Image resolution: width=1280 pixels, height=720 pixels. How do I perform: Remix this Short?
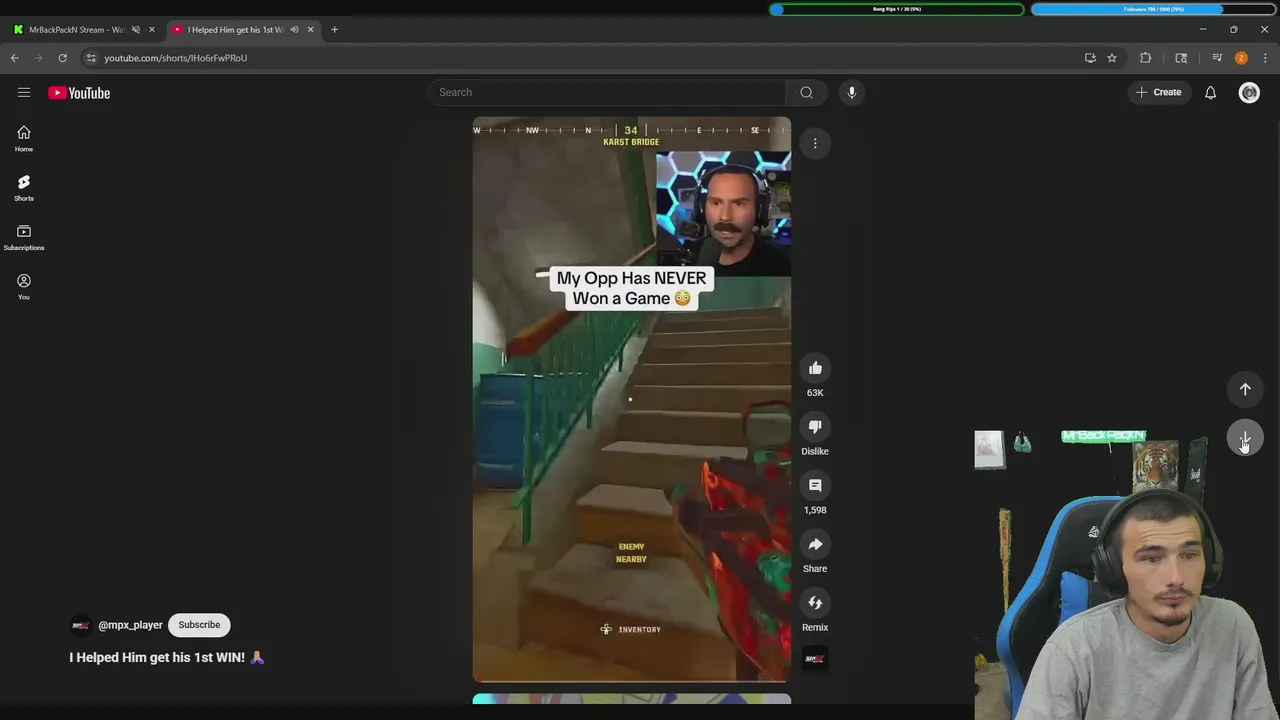point(815,603)
